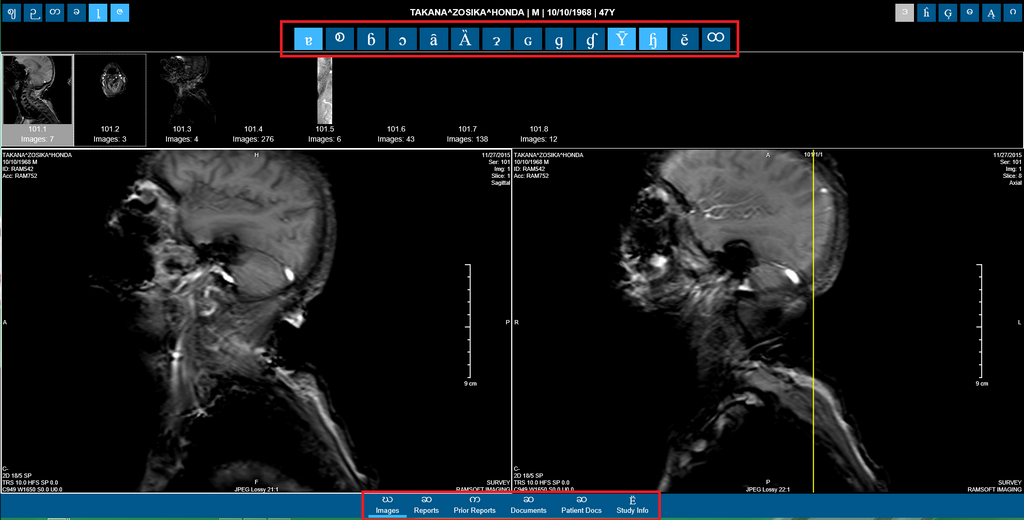Image resolution: width=1024 pixels, height=520 pixels.
Task: Click the left sagittal image viewport
Action: click(256, 320)
